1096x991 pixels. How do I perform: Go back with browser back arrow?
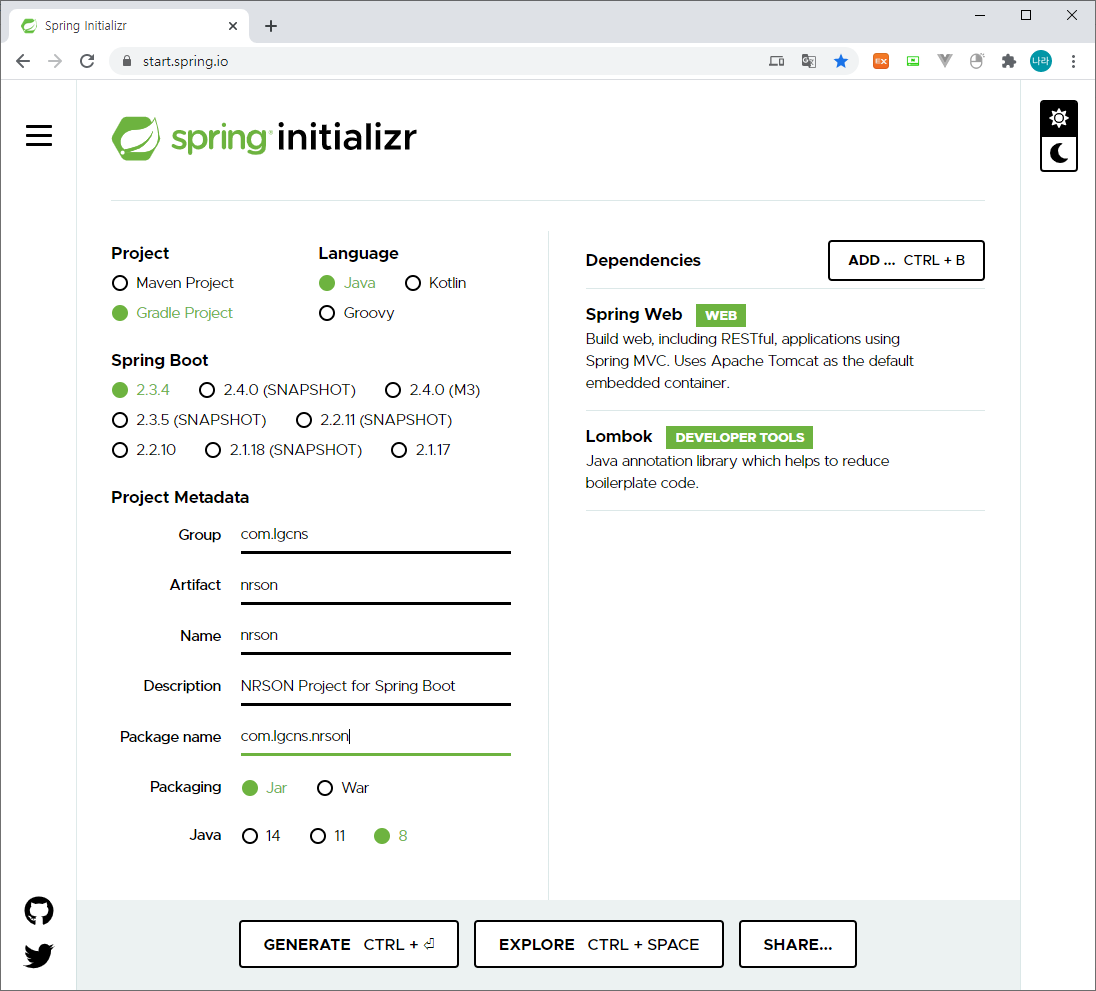tap(23, 62)
